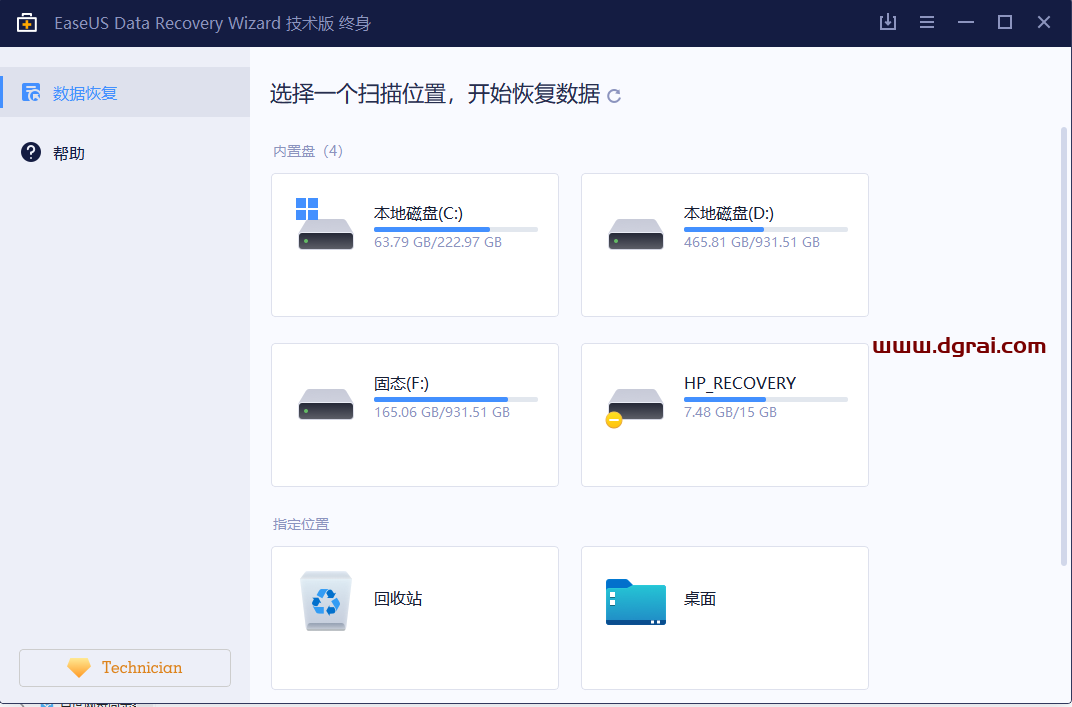Screen dimensions: 1072x707
Task: Click the 指定位置 section header
Action: point(301,524)
